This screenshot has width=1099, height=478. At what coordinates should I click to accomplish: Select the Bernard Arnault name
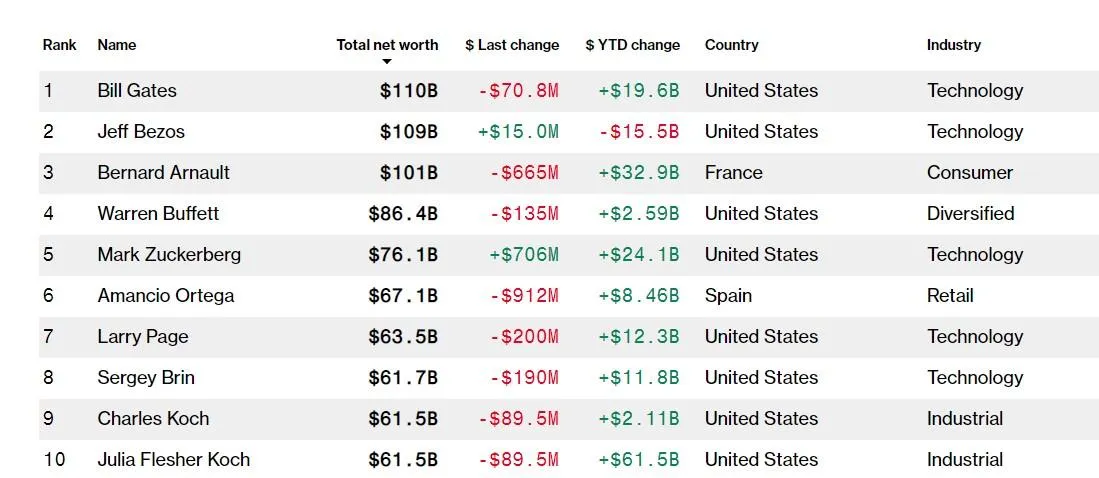coord(163,172)
